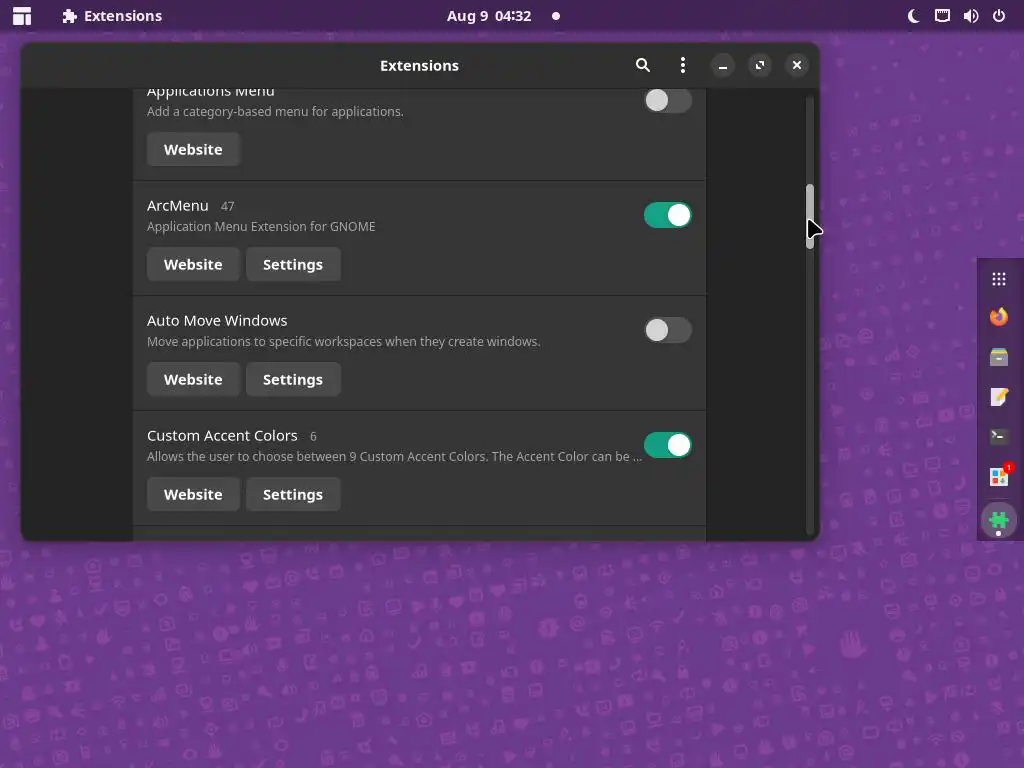
Task: Click the Extensions window title
Action: [x=419, y=65]
